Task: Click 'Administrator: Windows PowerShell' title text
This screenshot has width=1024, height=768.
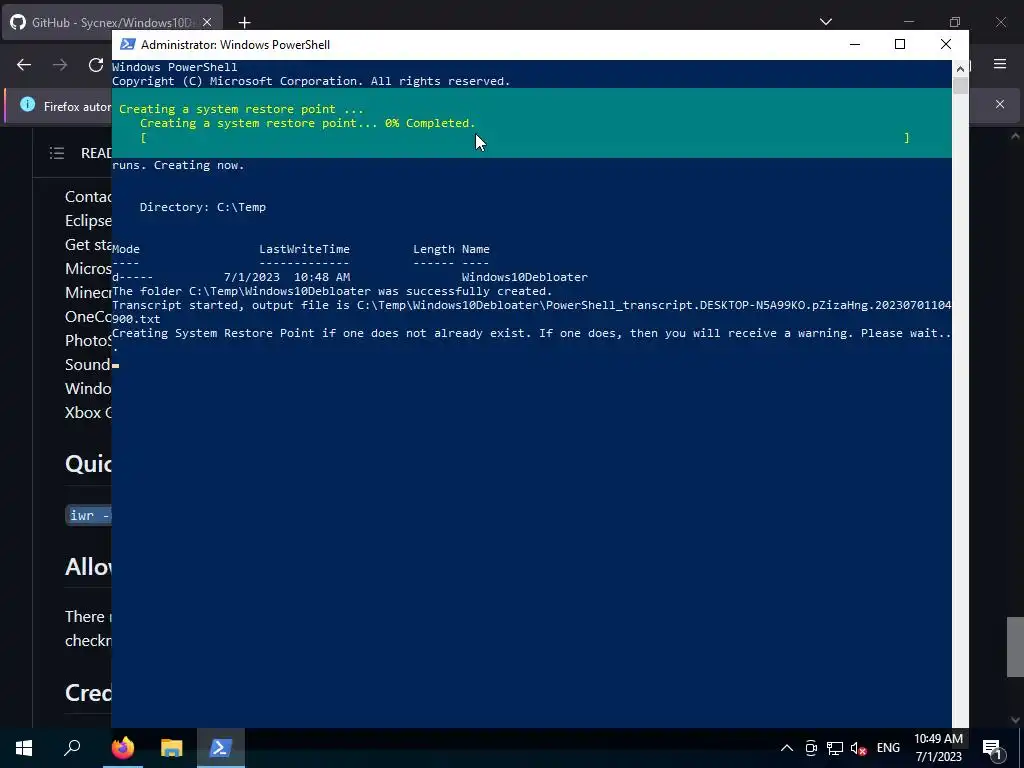Action: coord(235,44)
